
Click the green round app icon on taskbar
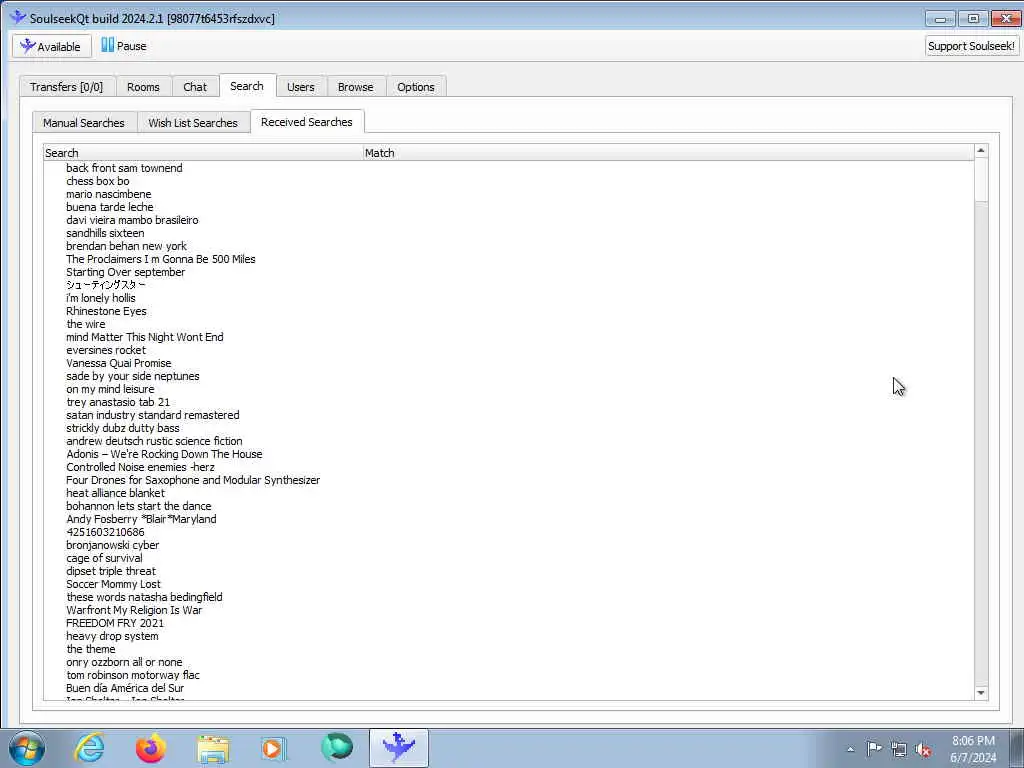pyautogui.click(x=336, y=748)
